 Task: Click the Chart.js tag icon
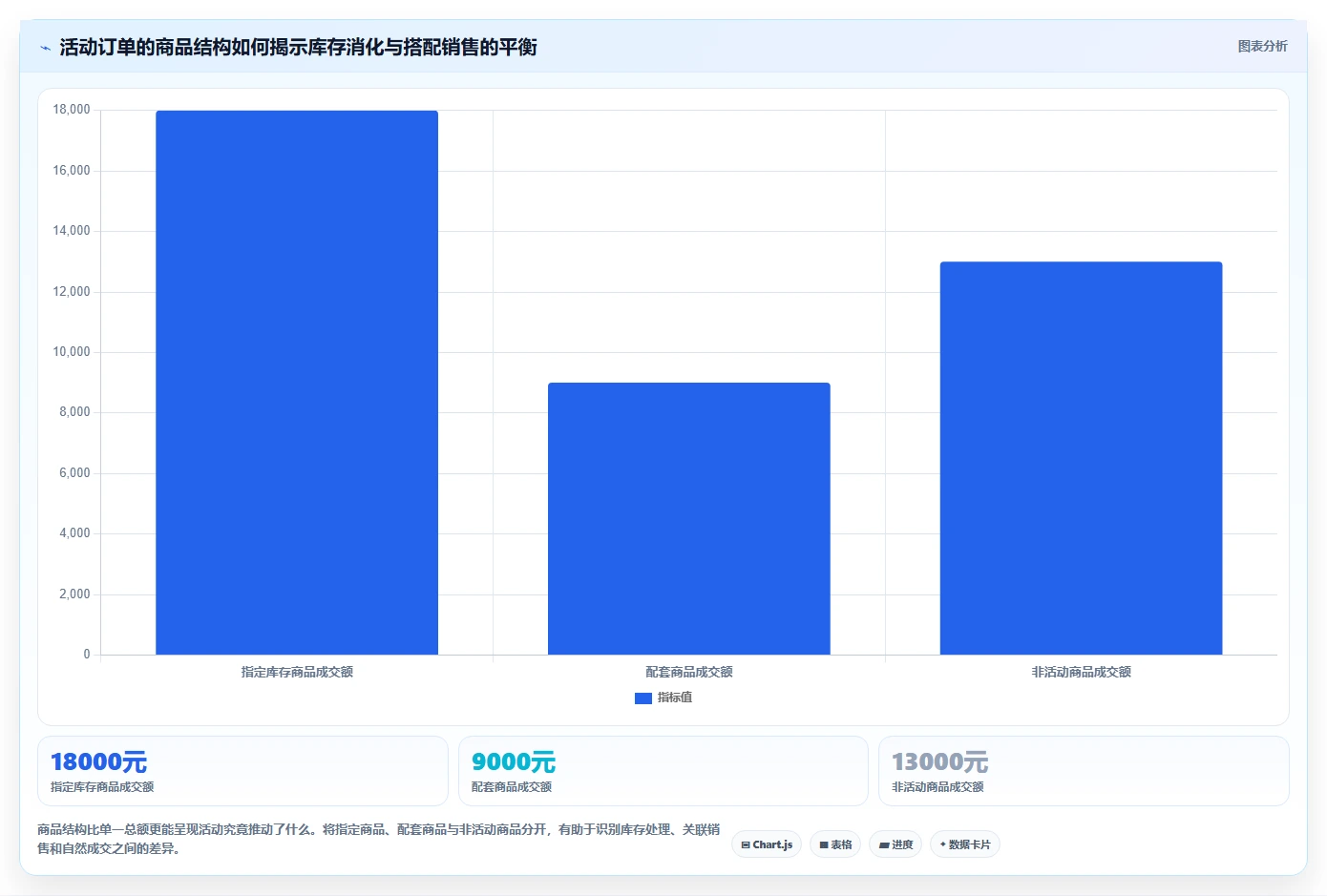(x=746, y=845)
